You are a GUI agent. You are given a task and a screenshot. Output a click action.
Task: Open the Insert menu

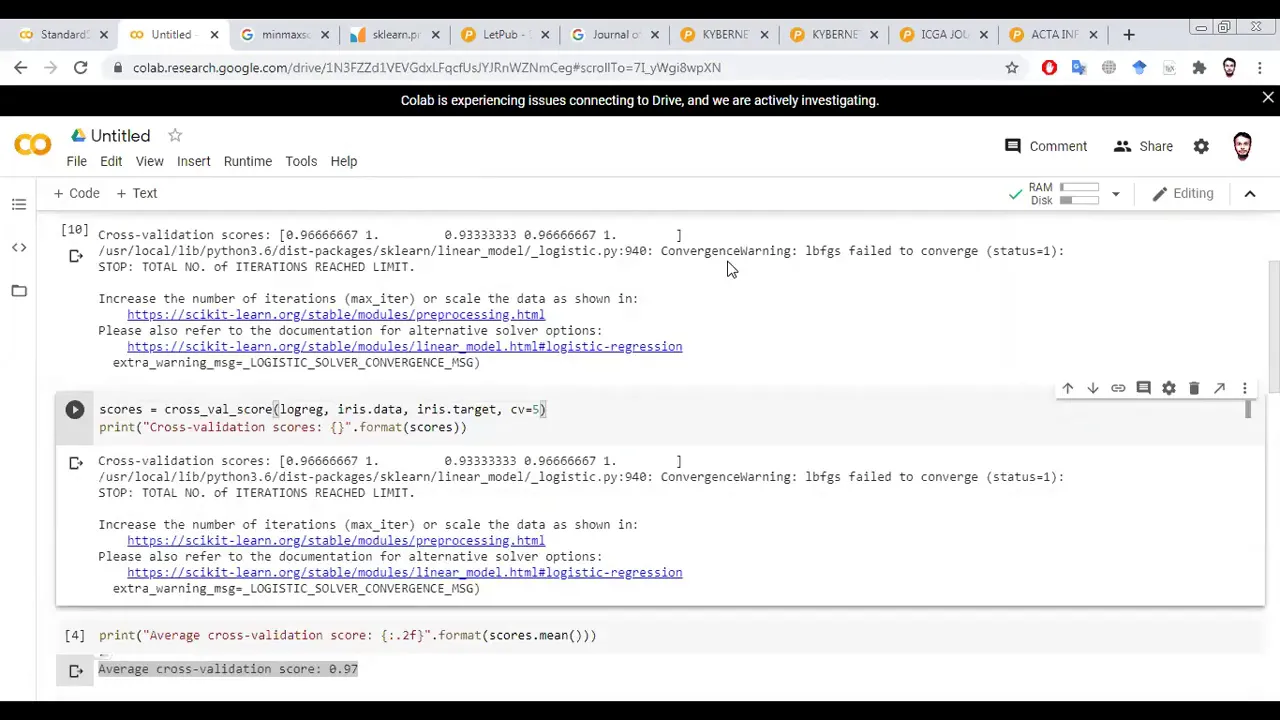pos(194,161)
